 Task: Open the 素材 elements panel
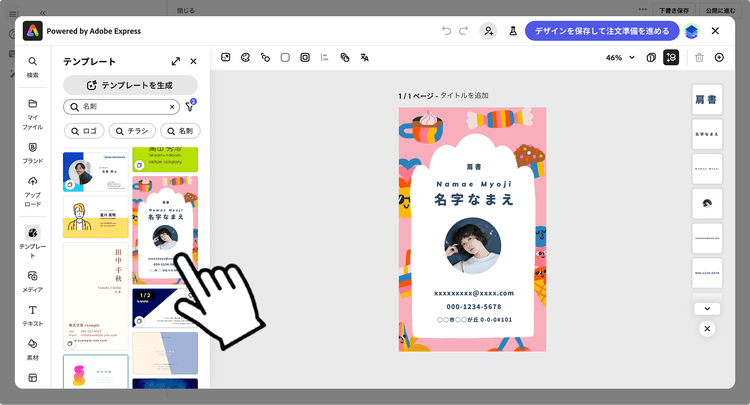click(x=33, y=350)
